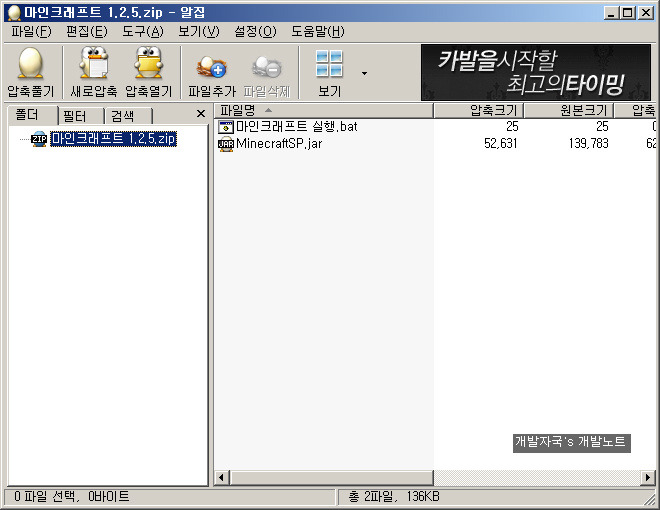Open the 보기(V) menu
The image size is (660, 510).
coord(199,32)
